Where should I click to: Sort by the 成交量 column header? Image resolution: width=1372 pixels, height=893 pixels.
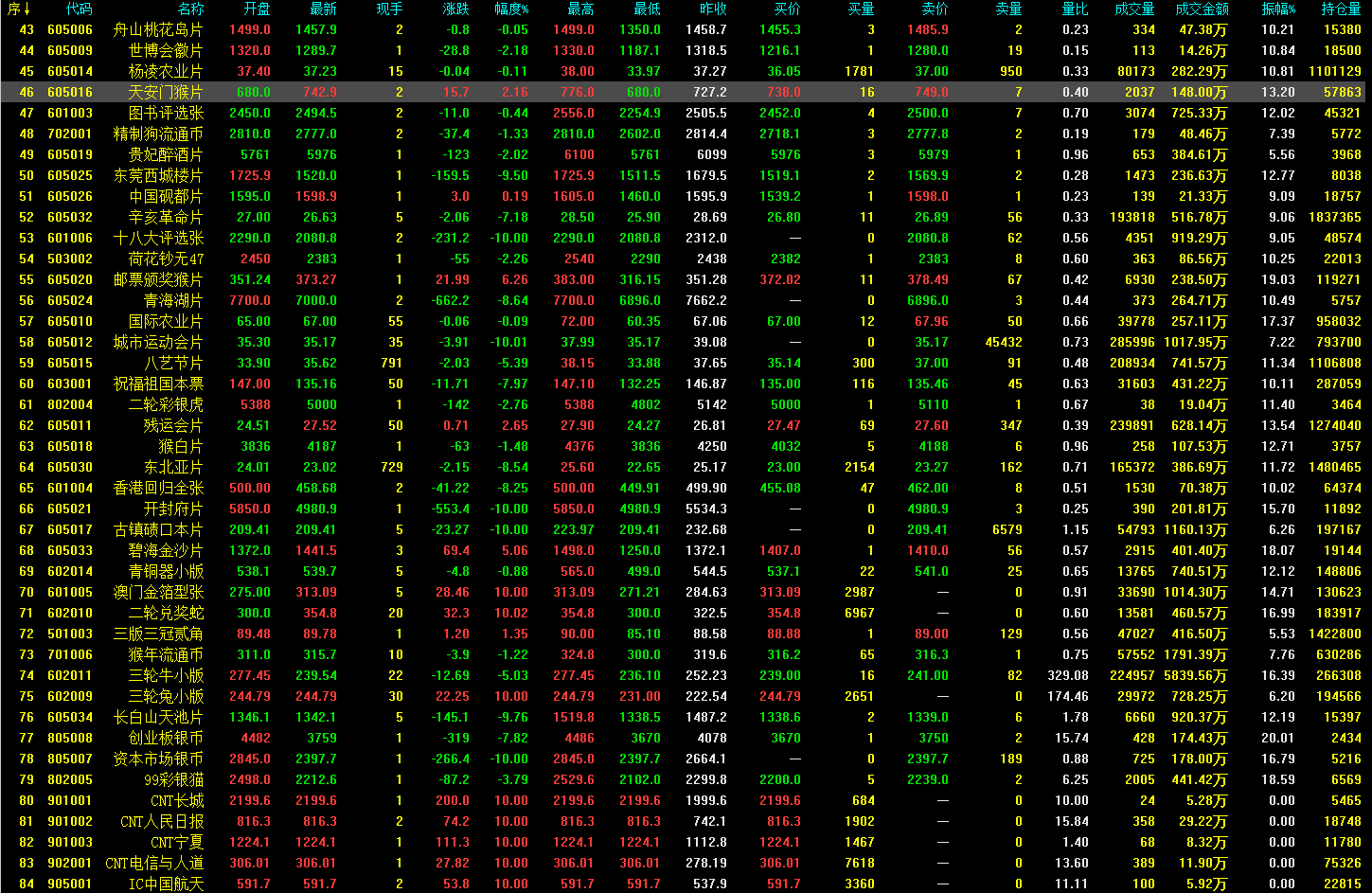click(1134, 9)
